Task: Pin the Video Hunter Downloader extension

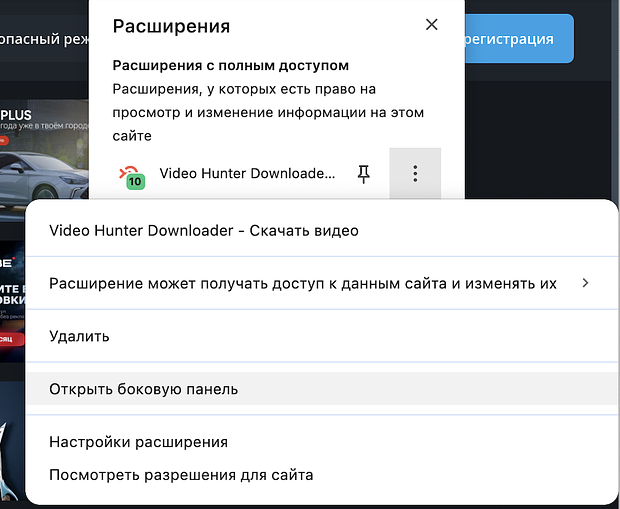Action: (x=364, y=174)
